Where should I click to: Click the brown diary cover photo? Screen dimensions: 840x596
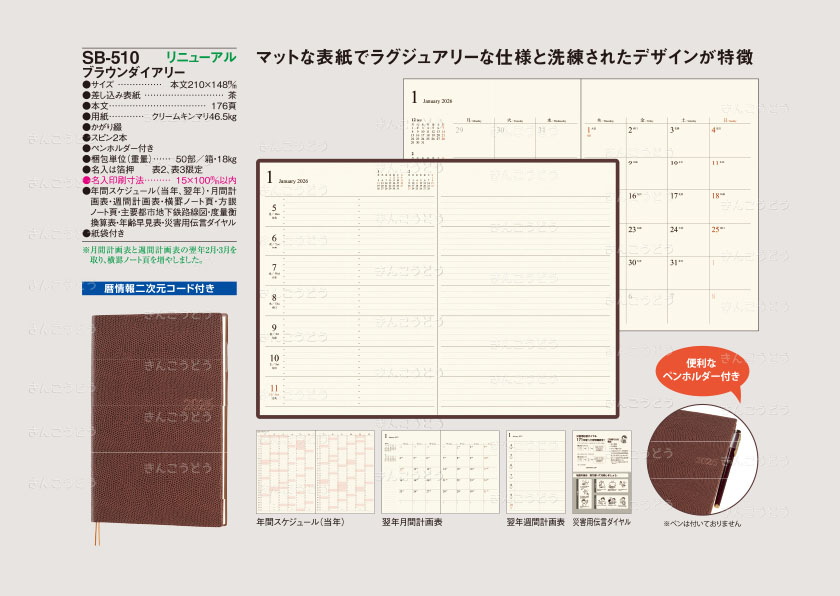[159, 420]
